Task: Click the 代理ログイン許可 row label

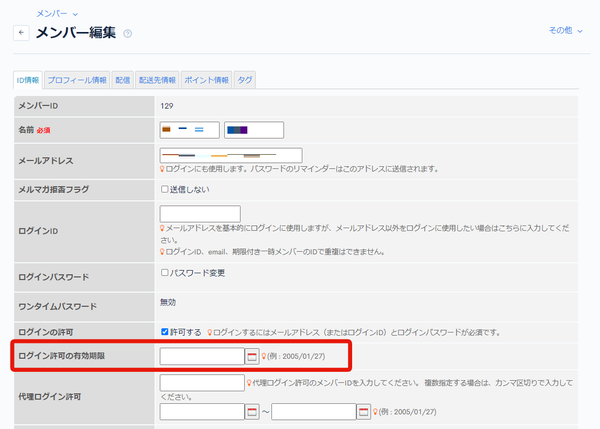Action: (50, 397)
